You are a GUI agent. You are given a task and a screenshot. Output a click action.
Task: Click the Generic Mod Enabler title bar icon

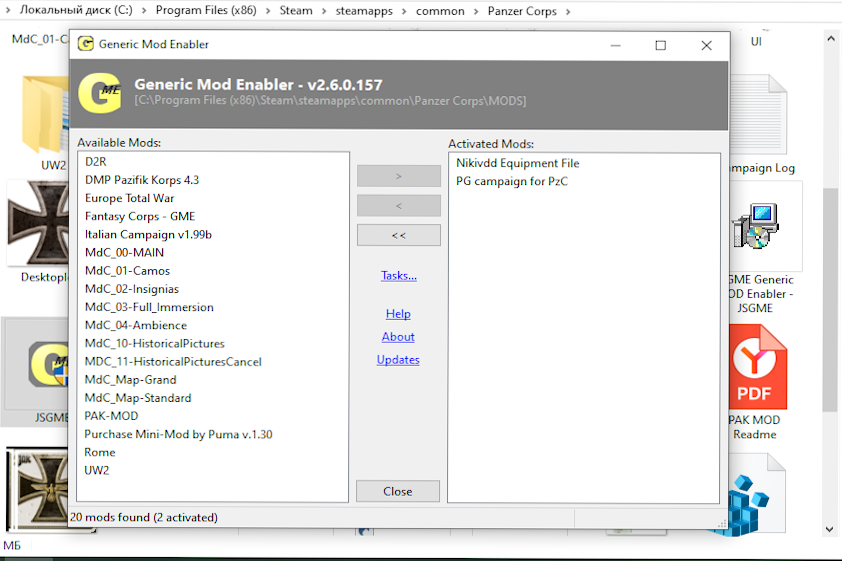85,44
